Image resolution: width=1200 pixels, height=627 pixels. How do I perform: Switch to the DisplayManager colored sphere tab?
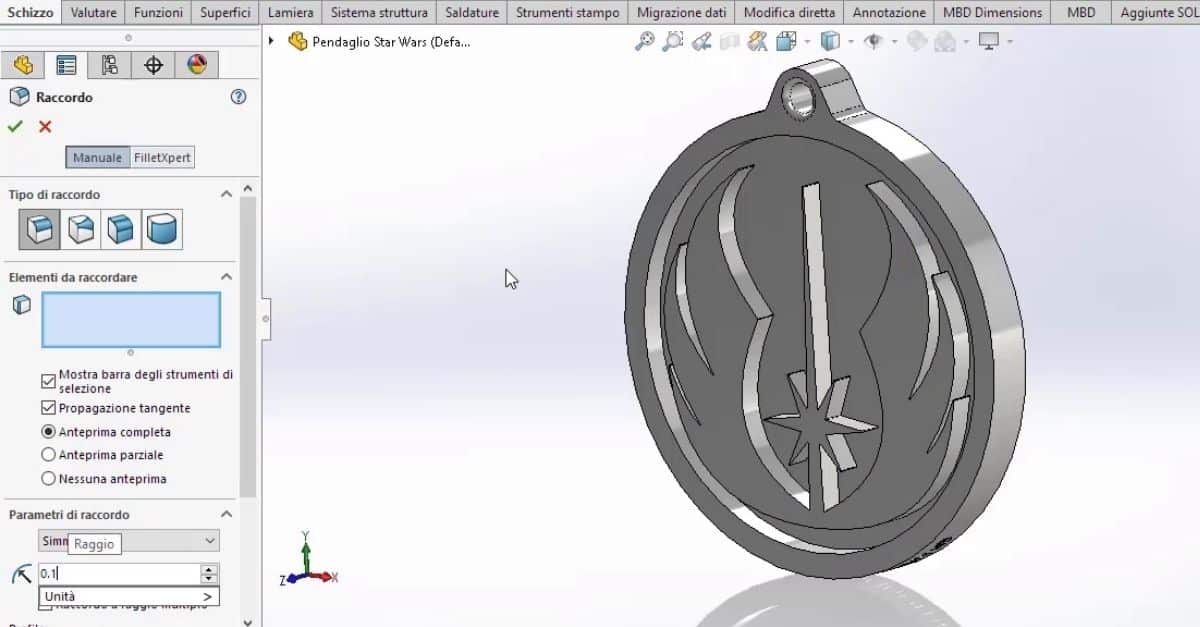click(x=196, y=64)
